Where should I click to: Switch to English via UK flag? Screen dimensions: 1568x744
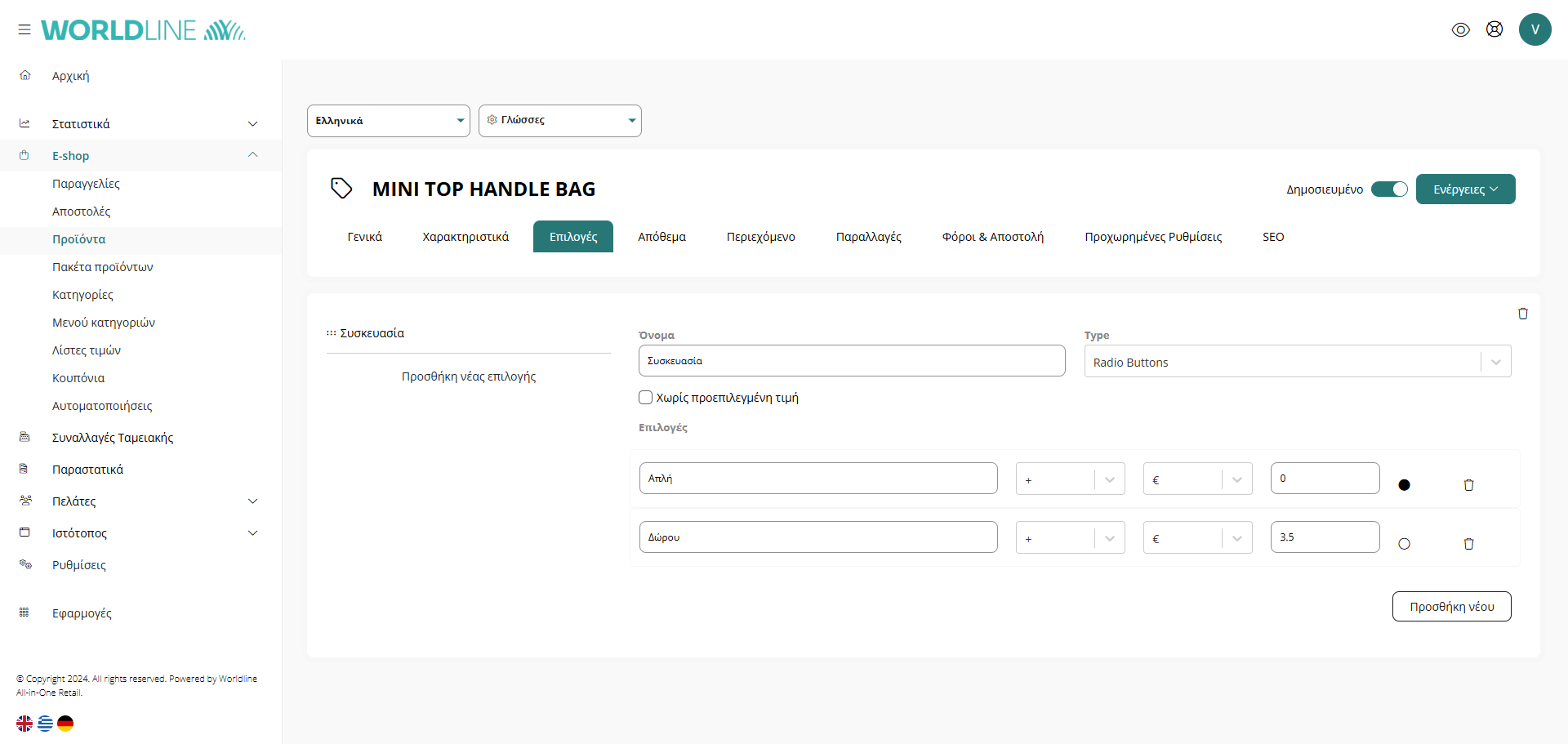pyautogui.click(x=24, y=724)
